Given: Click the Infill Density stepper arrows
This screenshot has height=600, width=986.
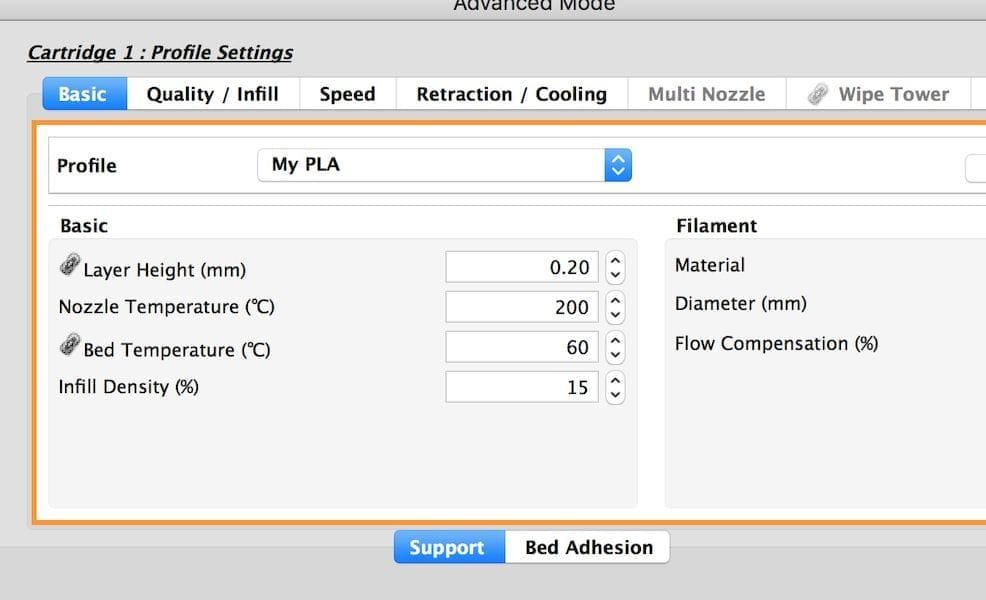Looking at the screenshot, I should pos(616,387).
